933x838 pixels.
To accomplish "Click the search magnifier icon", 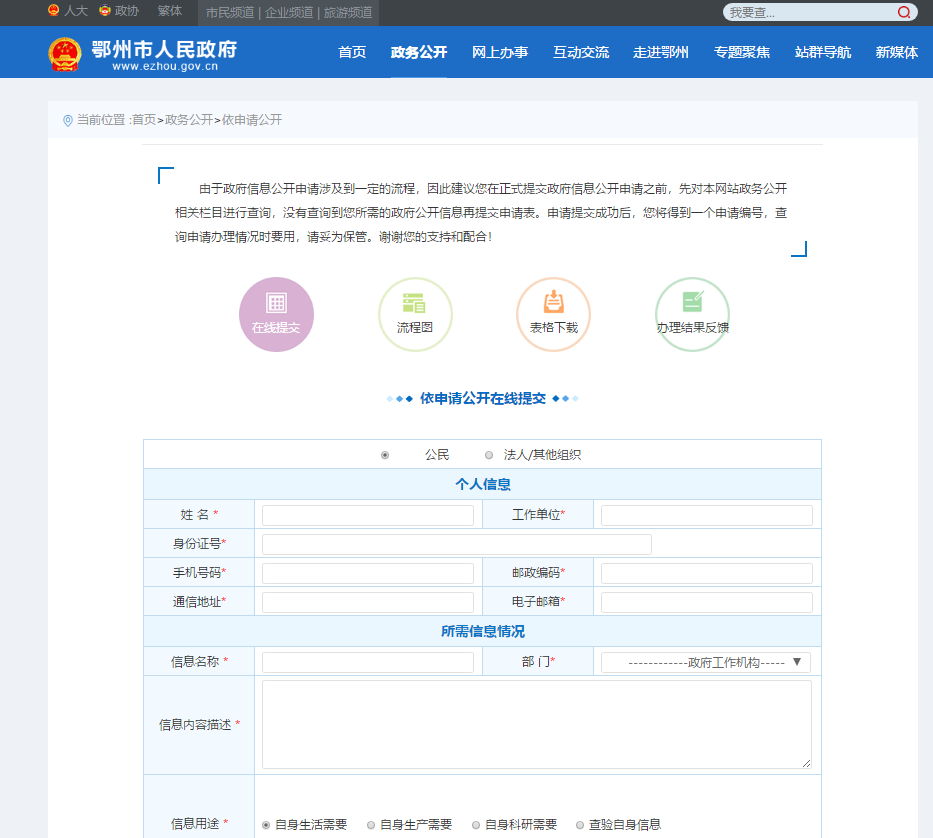I will [904, 12].
